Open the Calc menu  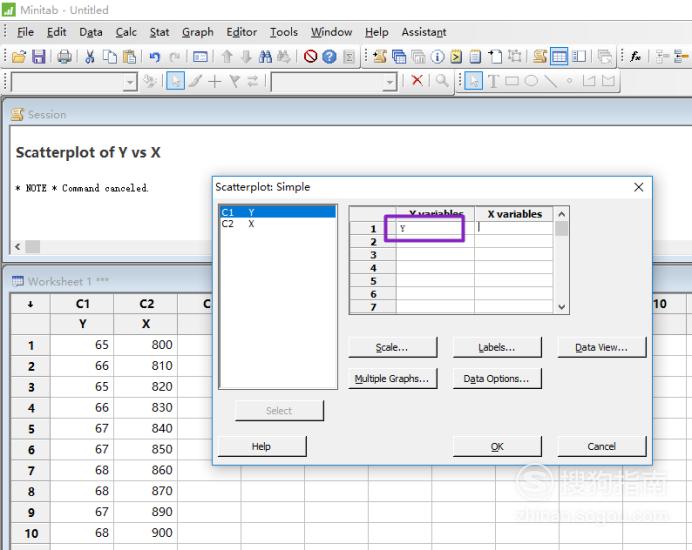tap(126, 32)
